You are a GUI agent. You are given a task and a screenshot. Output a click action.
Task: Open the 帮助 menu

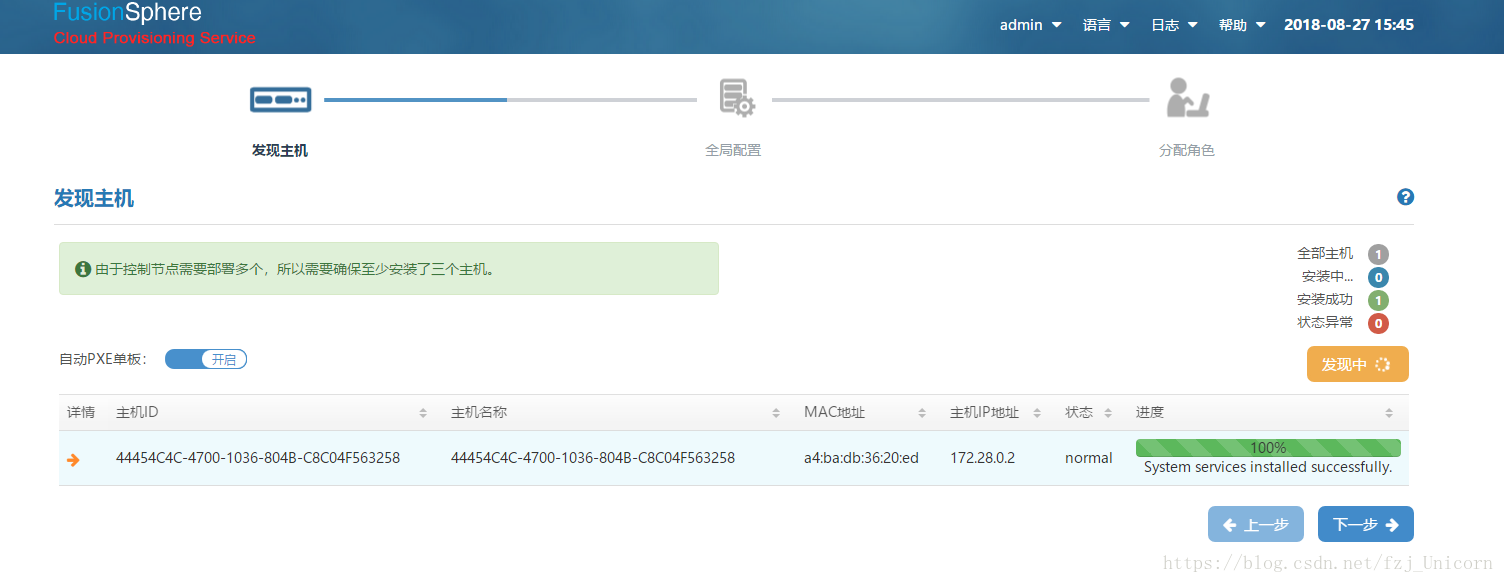(x=1241, y=25)
